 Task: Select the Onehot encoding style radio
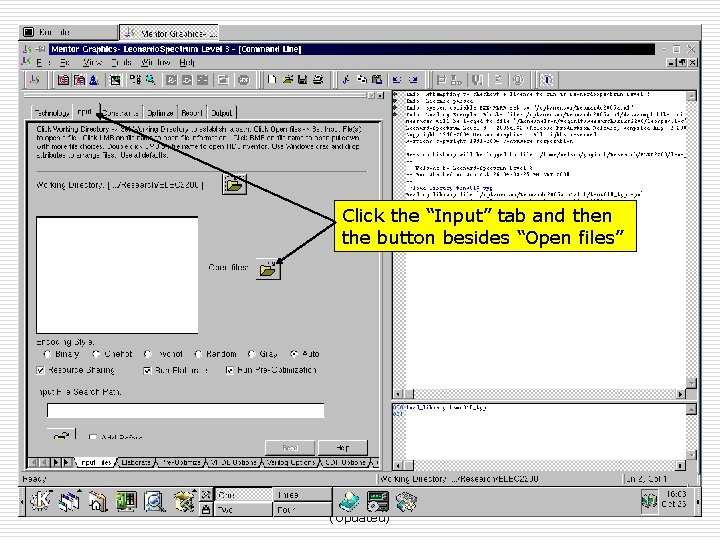pos(96,354)
